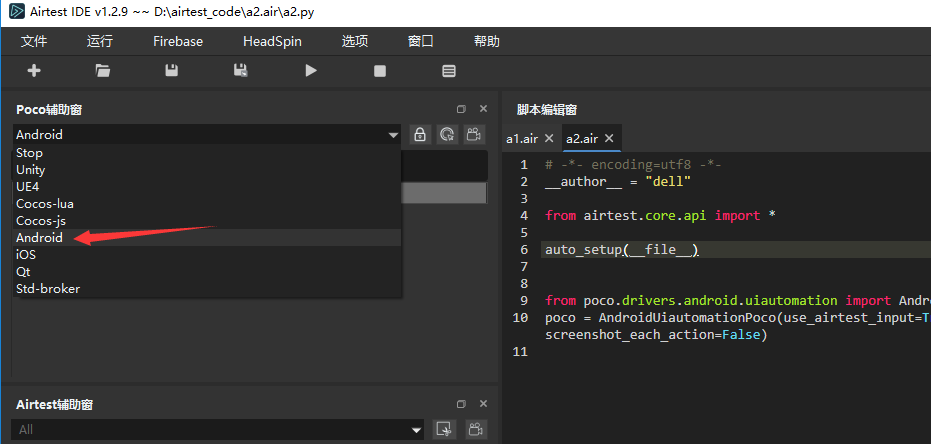This screenshot has width=931, height=444.
Task: Open the HeadSpin menu
Action: tap(273, 42)
